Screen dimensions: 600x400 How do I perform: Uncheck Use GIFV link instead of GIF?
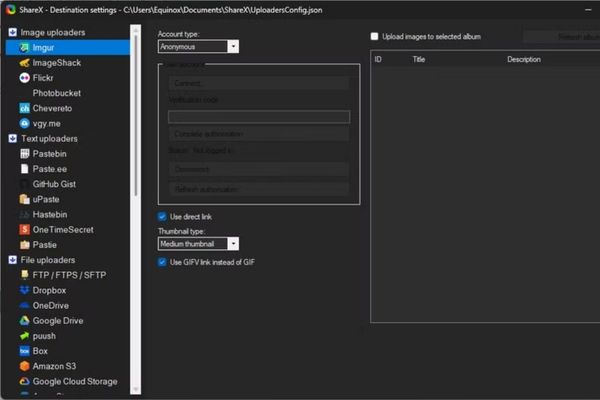point(163,262)
